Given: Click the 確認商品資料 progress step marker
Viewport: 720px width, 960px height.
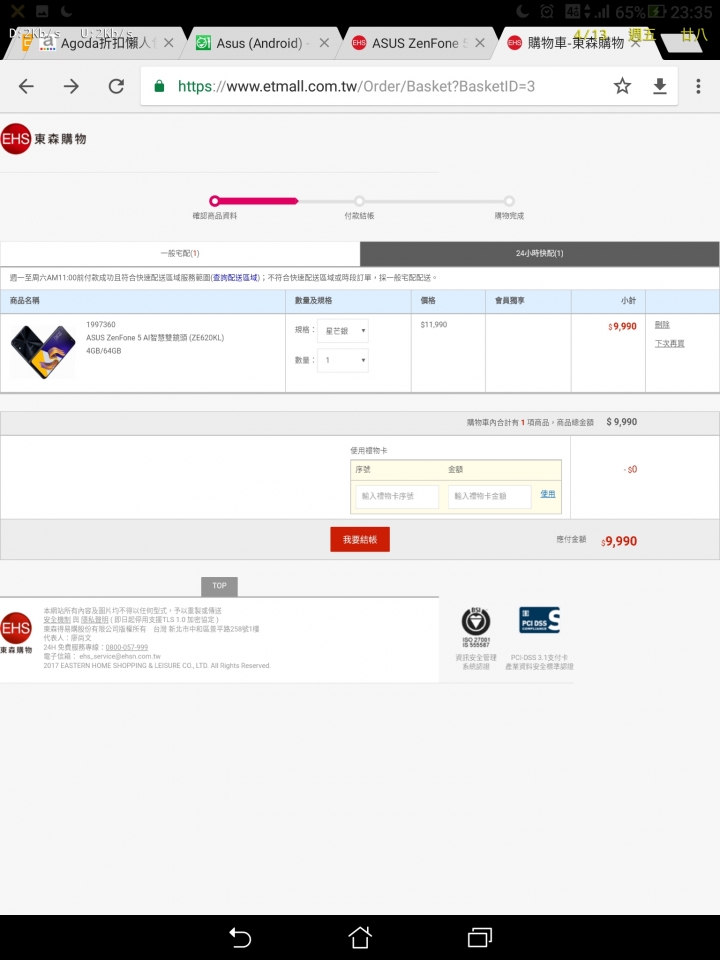Looking at the screenshot, I should click(x=214, y=201).
